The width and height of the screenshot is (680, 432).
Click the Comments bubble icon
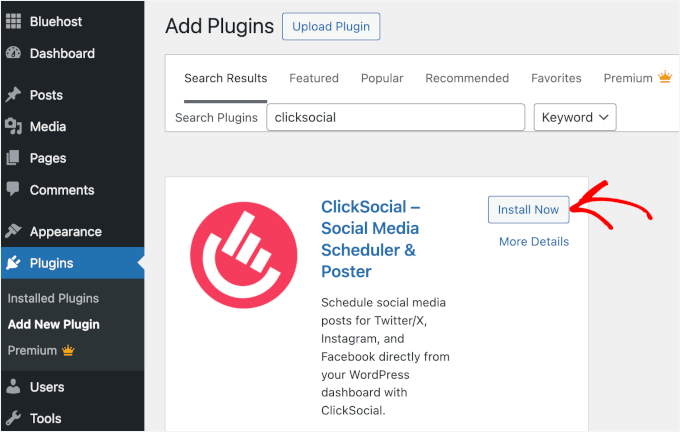pos(13,189)
